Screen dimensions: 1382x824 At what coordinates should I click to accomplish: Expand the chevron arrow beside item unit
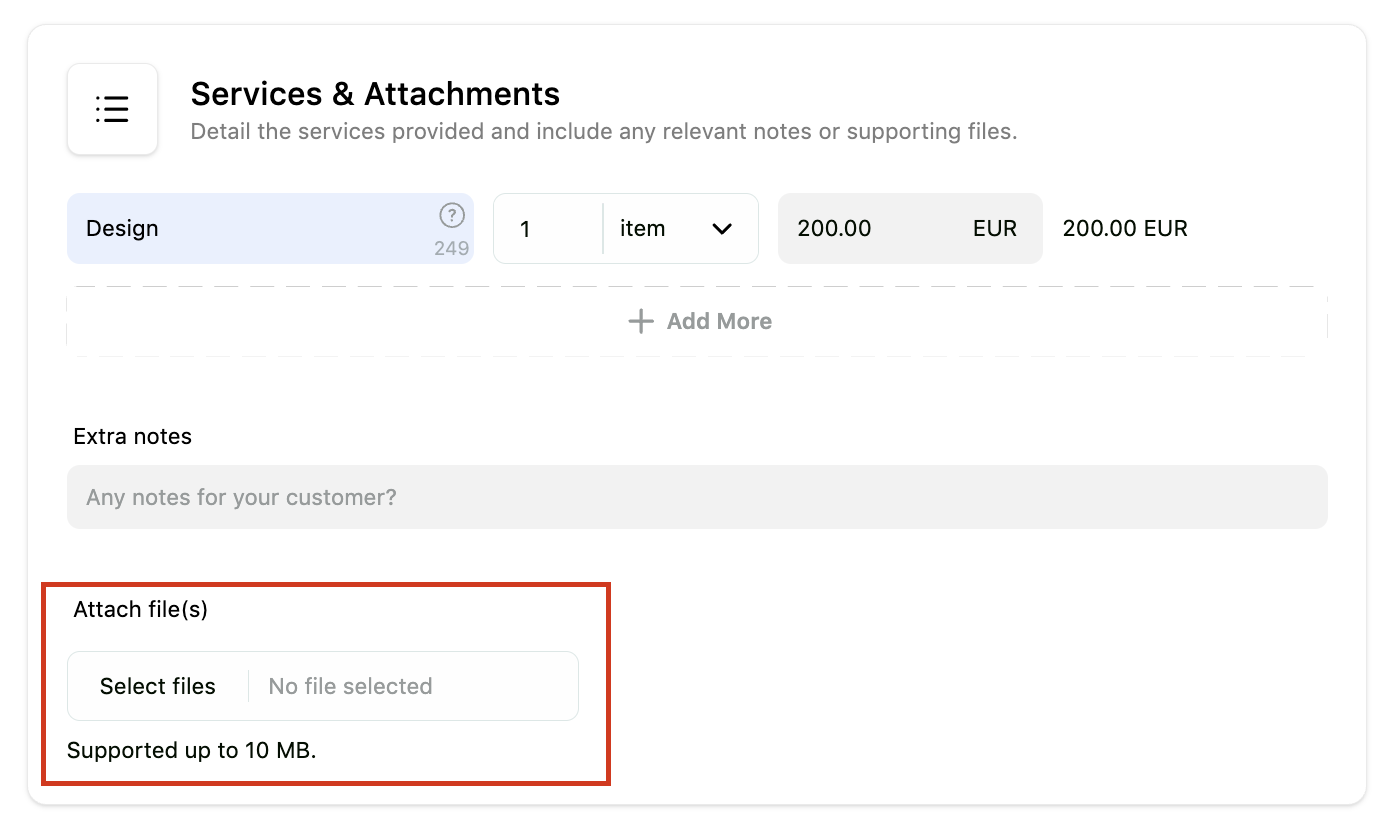pyautogui.click(x=722, y=229)
